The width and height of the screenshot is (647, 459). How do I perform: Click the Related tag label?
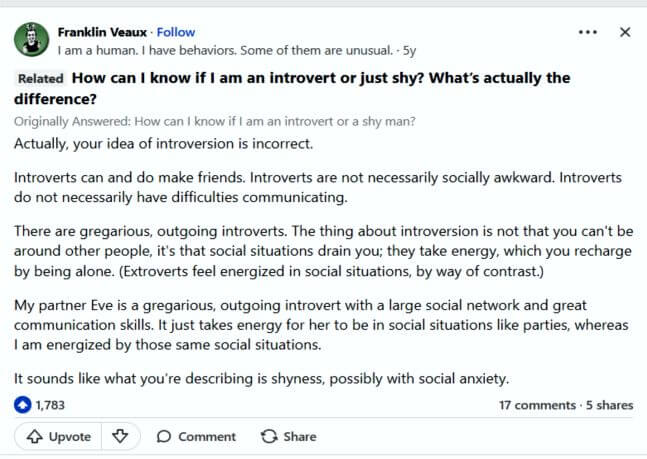40,78
